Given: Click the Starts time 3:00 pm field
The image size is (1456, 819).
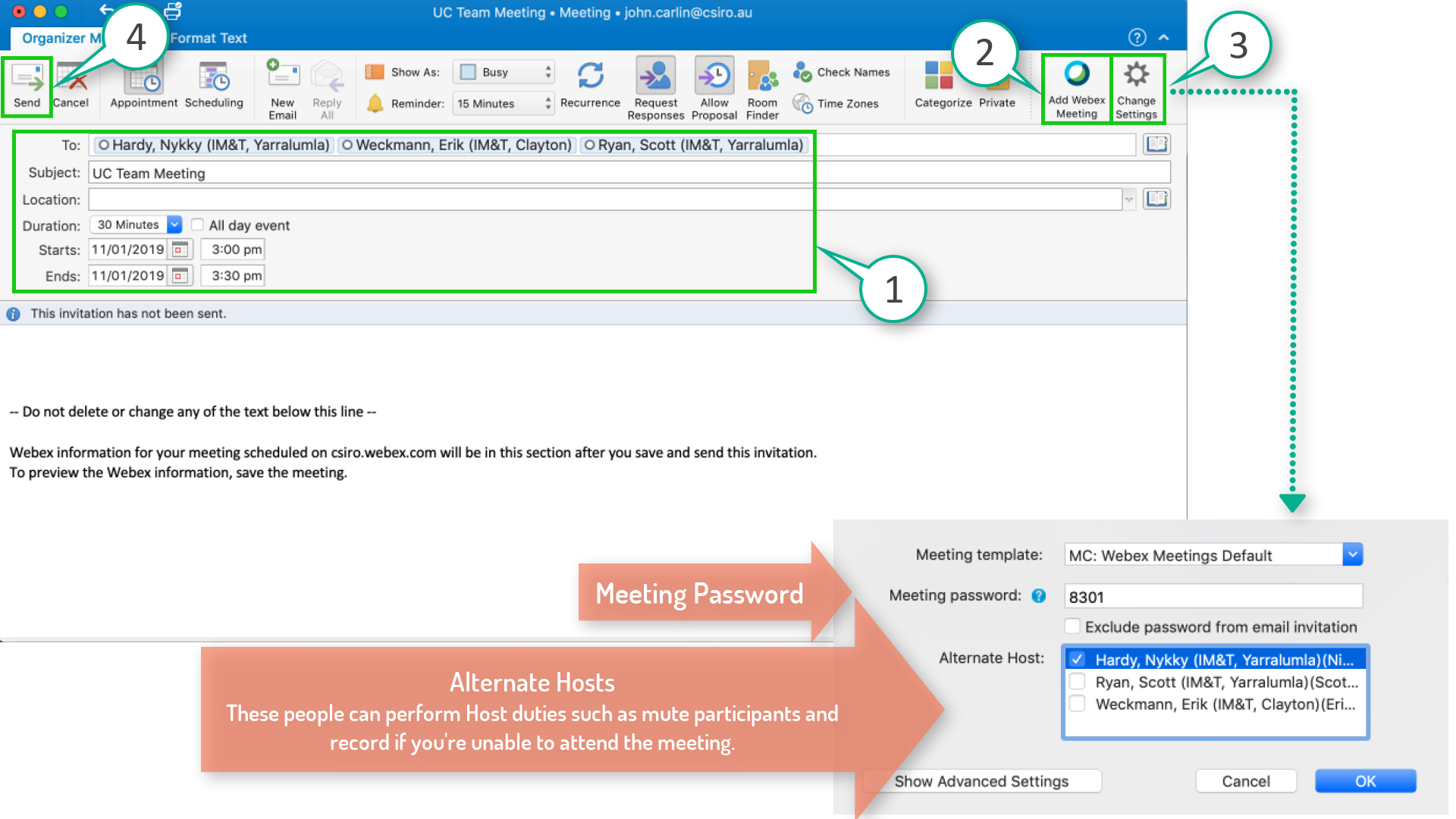Looking at the screenshot, I should pos(234,249).
